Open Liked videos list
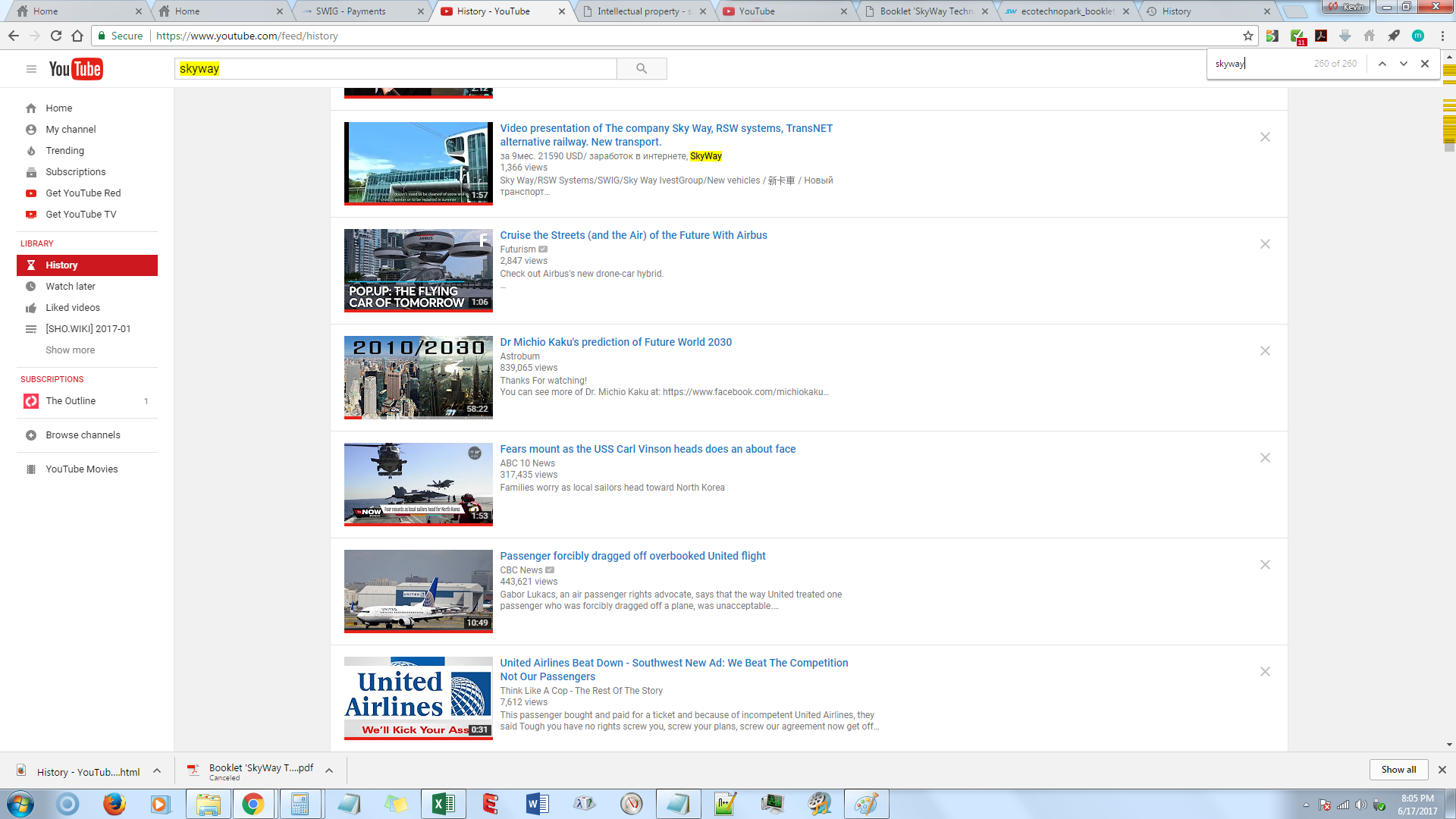 click(87, 308)
